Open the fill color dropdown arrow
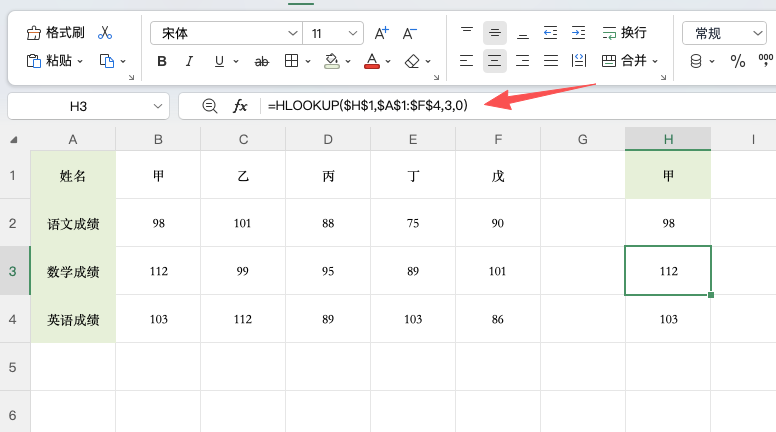 pyautogui.click(x=348, y=61)
